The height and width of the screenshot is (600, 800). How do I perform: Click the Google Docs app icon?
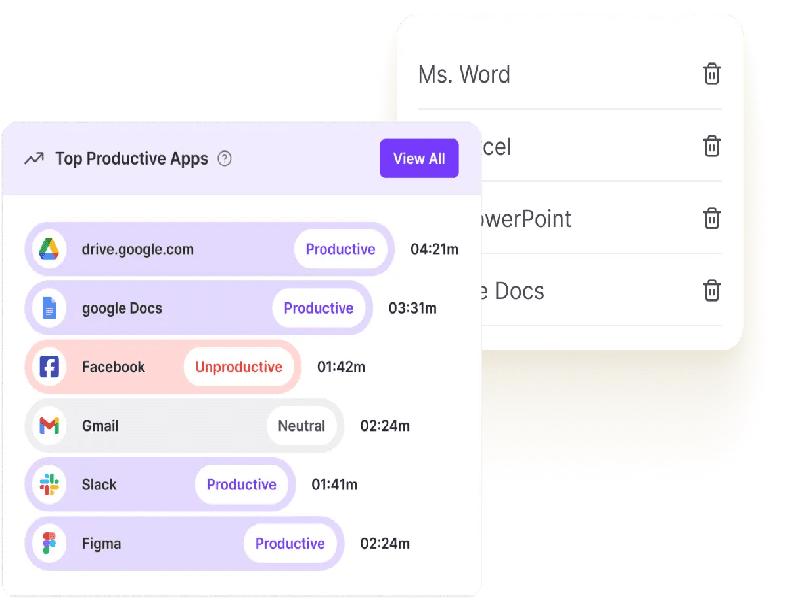click(x=49, y=308)
